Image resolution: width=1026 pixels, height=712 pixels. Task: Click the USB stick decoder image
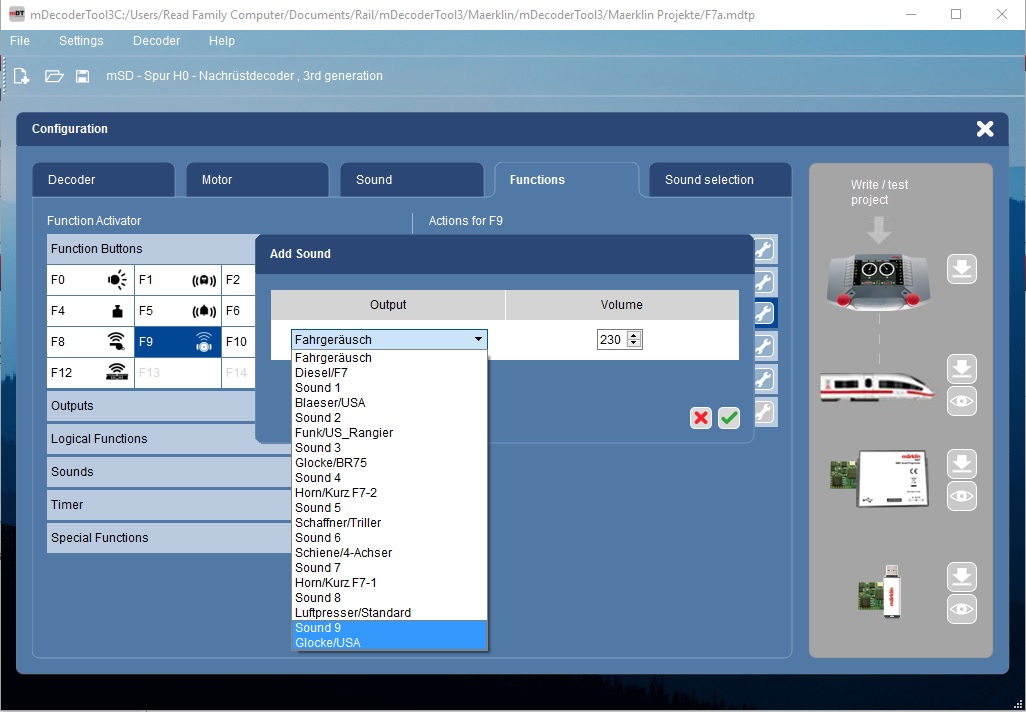pyautogui.click(x=880, y=592)
